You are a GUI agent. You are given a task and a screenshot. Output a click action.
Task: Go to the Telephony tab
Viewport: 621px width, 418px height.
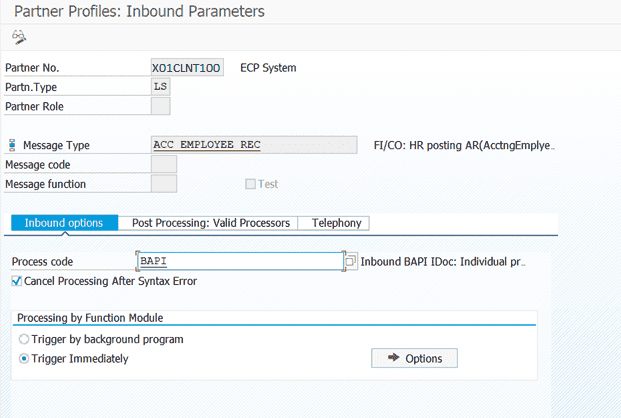coord(336,223)
